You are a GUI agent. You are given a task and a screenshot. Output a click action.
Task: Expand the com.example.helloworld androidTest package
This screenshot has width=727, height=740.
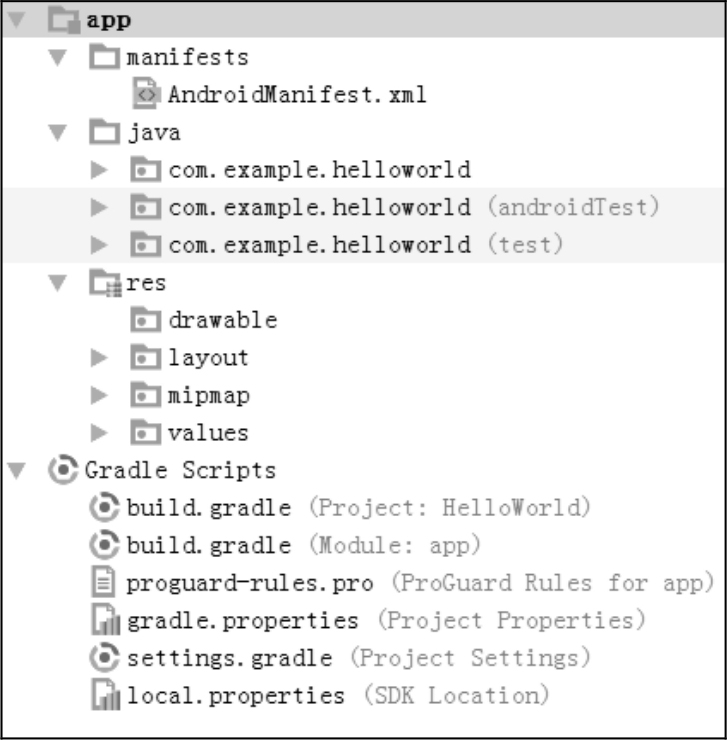click(x=98, y=208)
